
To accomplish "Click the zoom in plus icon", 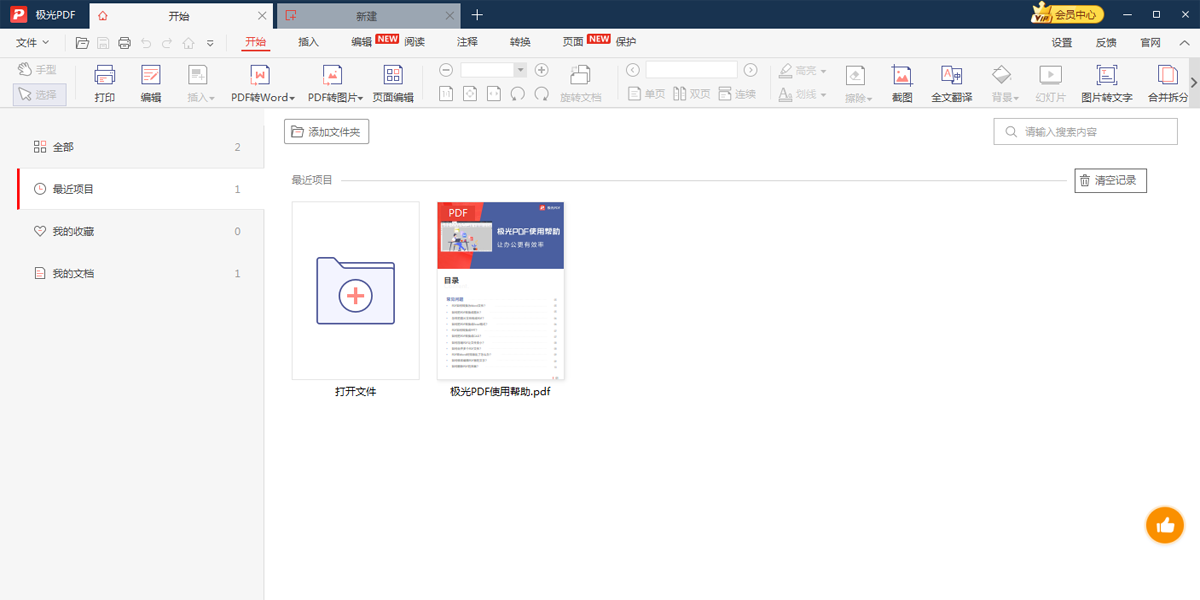I will tap(541, 70).
